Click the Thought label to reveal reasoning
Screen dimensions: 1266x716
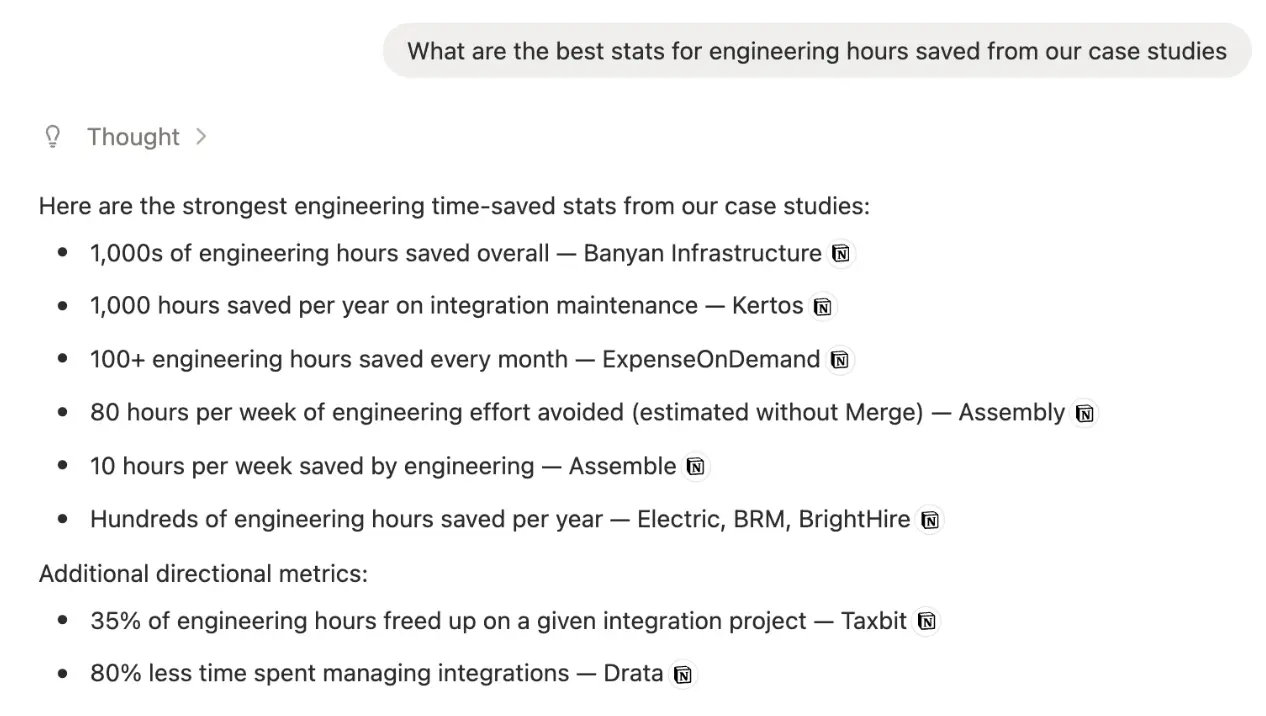coord(133,136)
